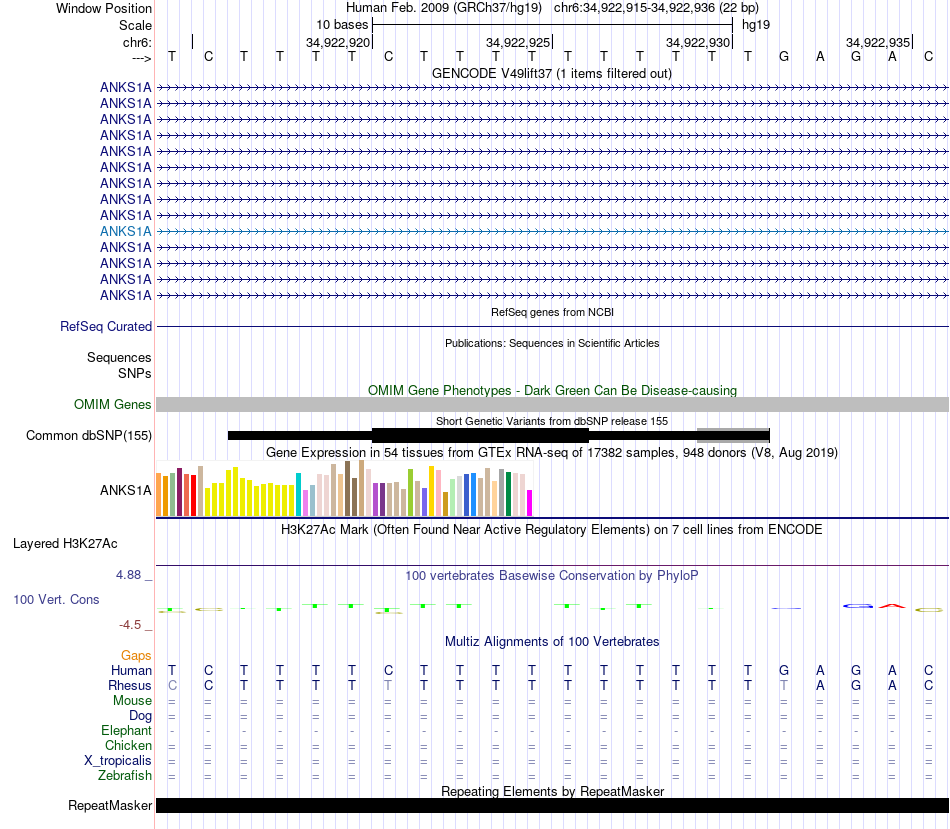Open the Common dbSNP(155) track label

tap(89, 436)
